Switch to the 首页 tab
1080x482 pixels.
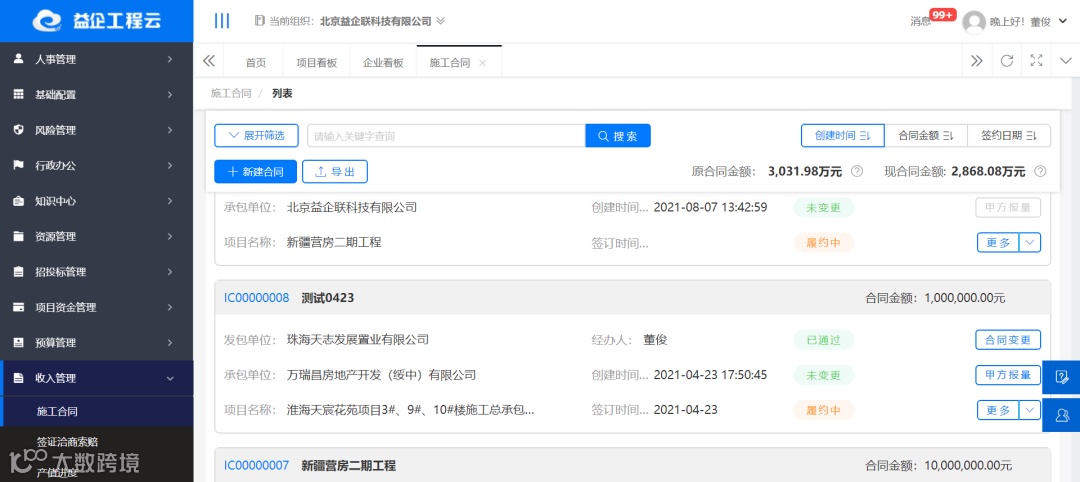coord(256,63)
